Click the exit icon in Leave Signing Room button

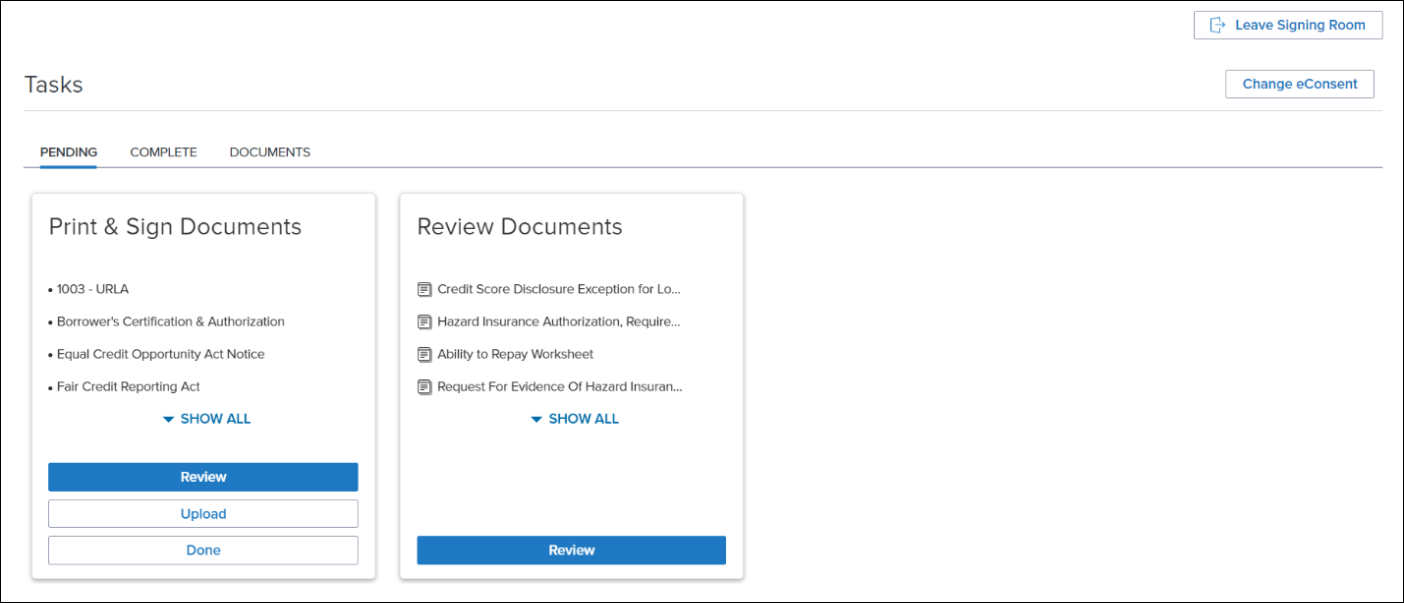(1219, 24)
